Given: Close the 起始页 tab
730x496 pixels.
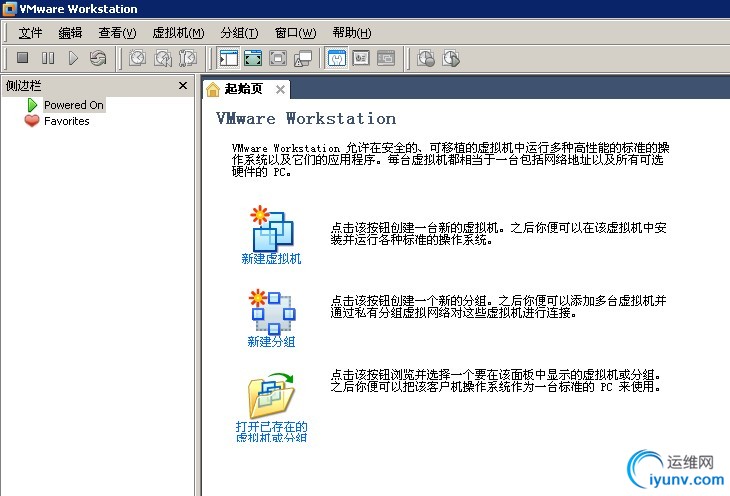Looking at the screenshot, I should pyautogui.click(x=280, y=89).
